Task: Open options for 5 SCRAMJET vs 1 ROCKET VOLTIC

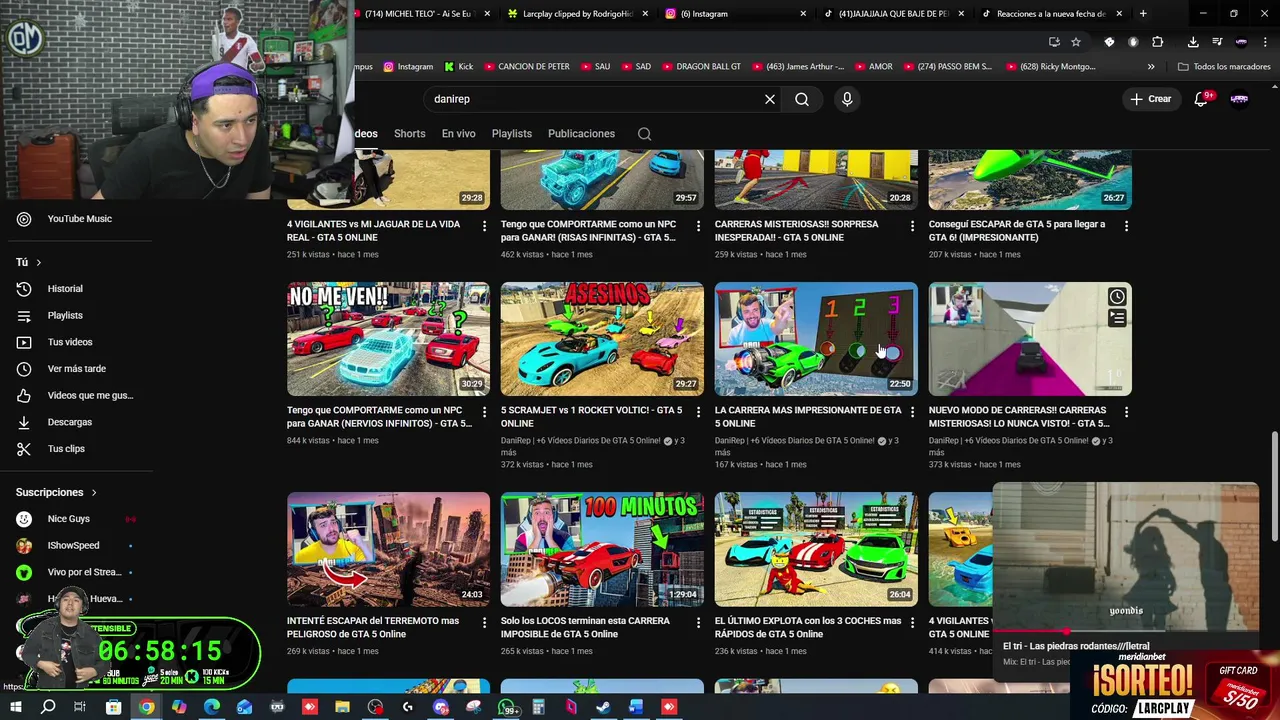Action: (x=698, y=412)
